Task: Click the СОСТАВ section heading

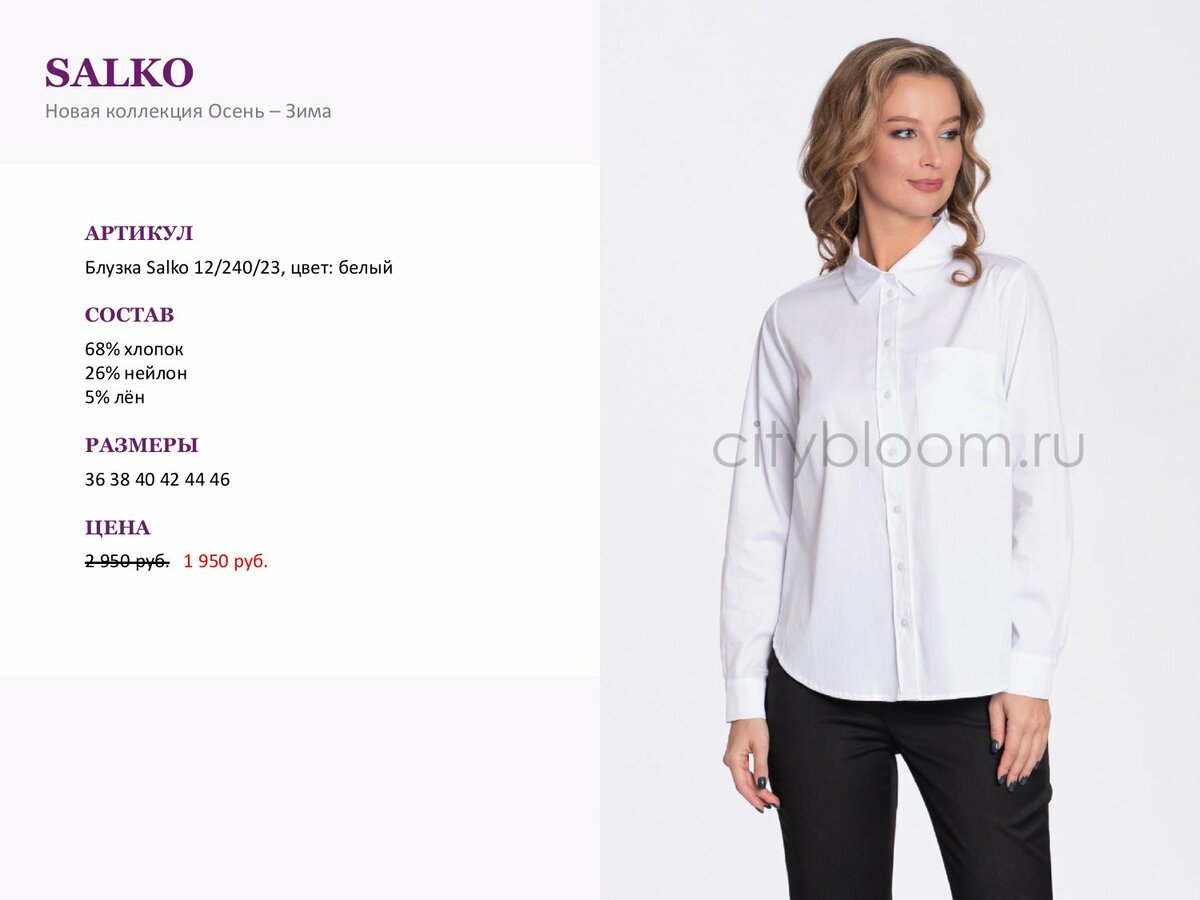Action: pyautogui.click(x=129, y=315)
